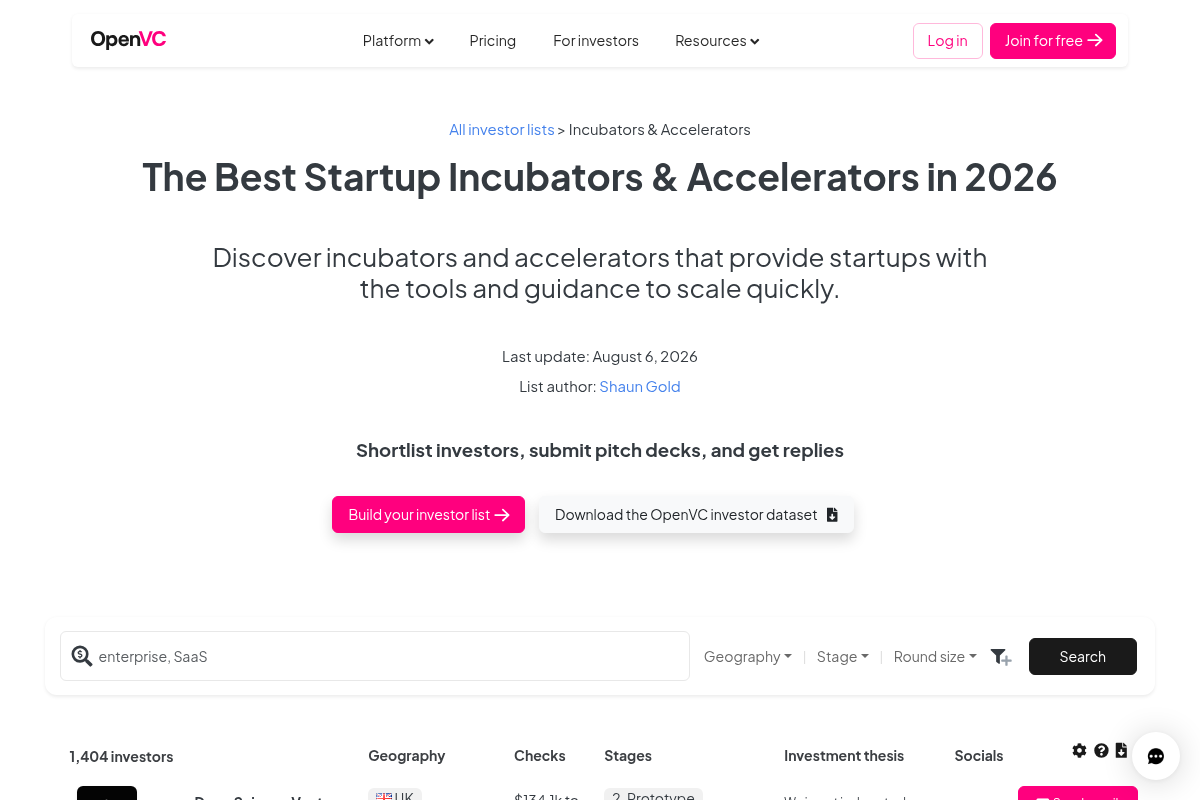The image size is (1200, 800).
Task: Click the help question mark icon
Action: tap(1101, 750)
